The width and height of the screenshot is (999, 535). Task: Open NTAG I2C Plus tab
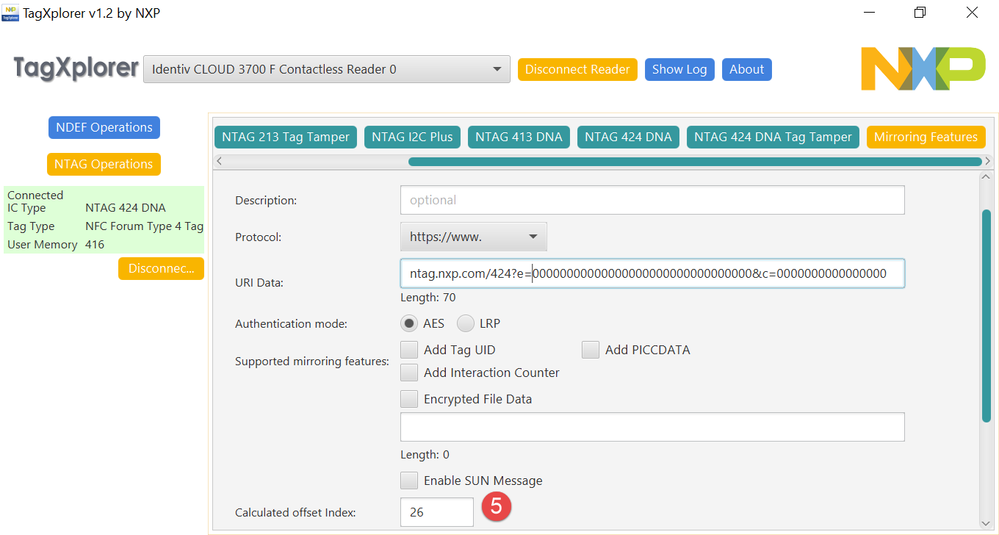[412, 137]
